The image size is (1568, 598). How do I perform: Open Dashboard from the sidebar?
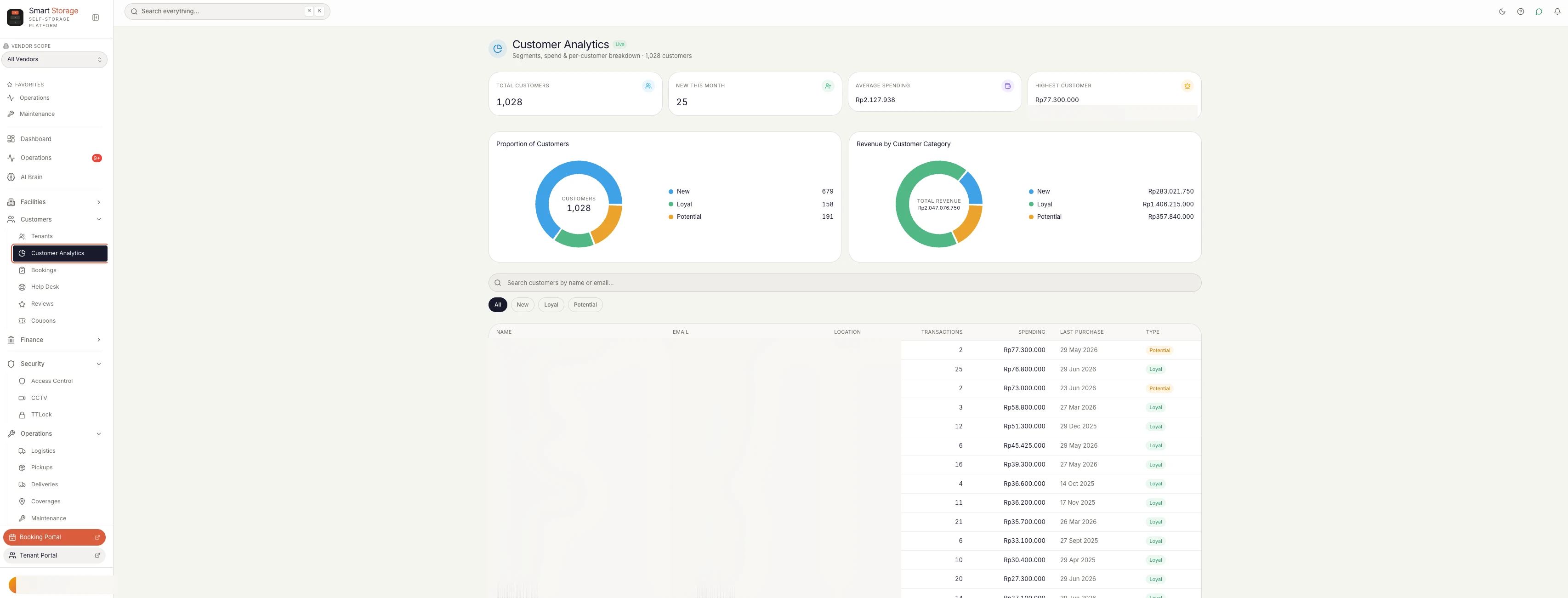pyautogui.click(x=55, y=139)
